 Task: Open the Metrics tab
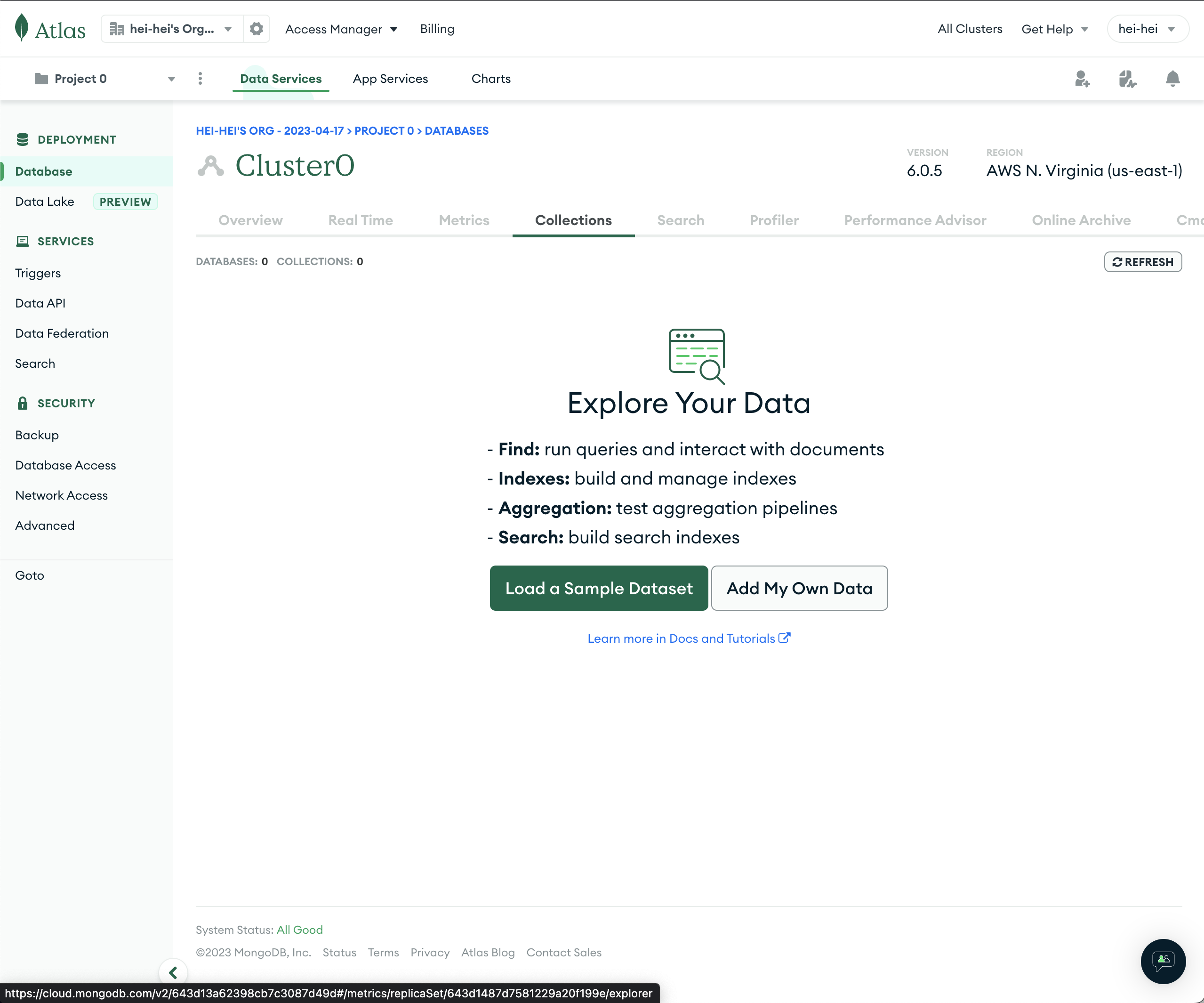click(464, 220)
